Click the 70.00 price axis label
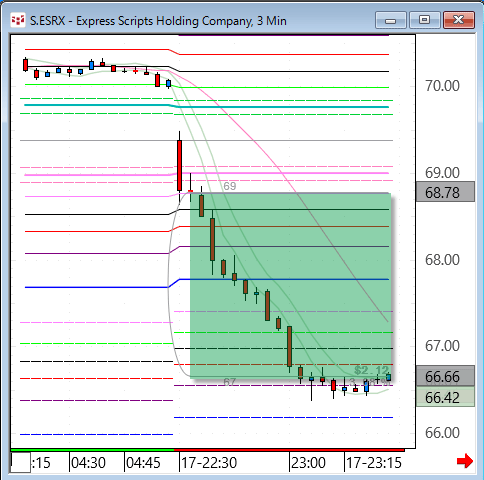Image resolution: width=484 pixels, height=480 pixels. coord(442,86)
